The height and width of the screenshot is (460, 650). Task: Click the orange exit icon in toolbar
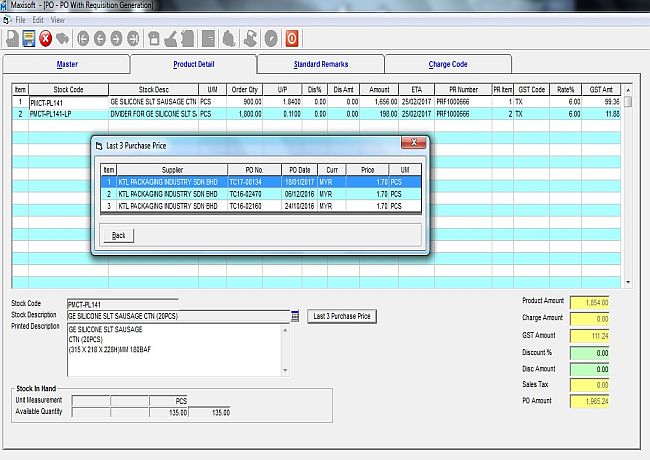coord(292,39)
